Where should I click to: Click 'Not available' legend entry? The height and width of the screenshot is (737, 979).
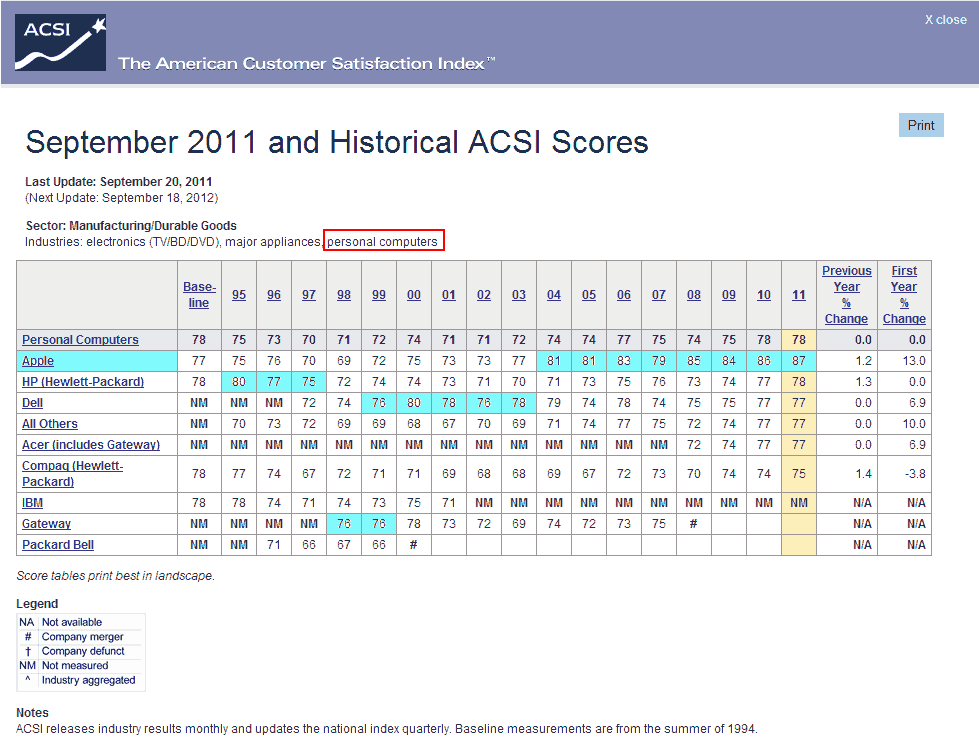(72, 622)
